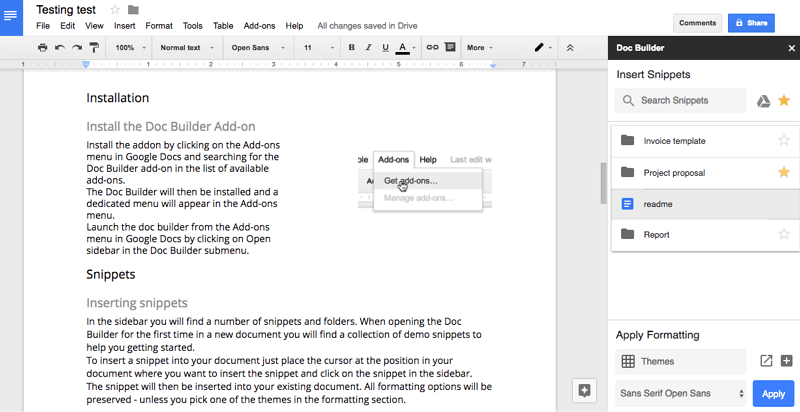Star the Invoice template folder
Image resolution: width=800 pixels, height=412 pixels.
click(x=784, y=140)
